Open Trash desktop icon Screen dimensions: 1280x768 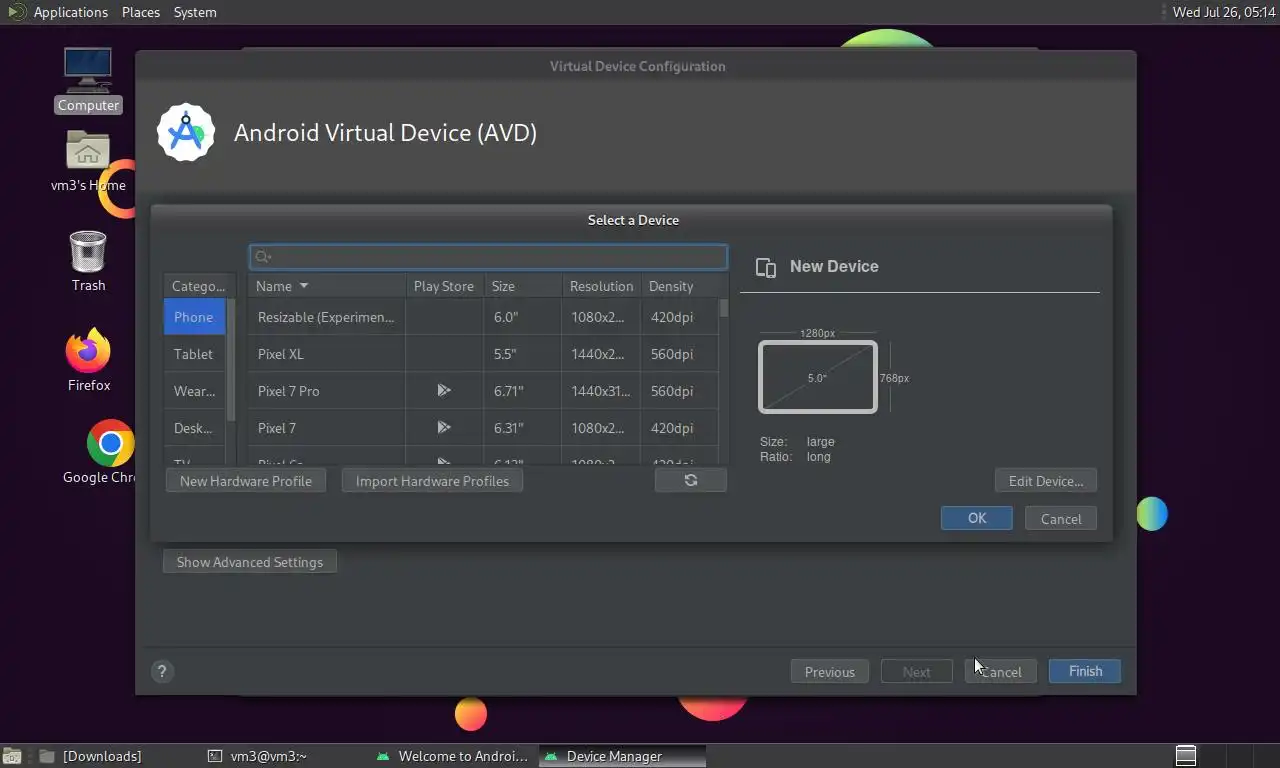(88, 262)
